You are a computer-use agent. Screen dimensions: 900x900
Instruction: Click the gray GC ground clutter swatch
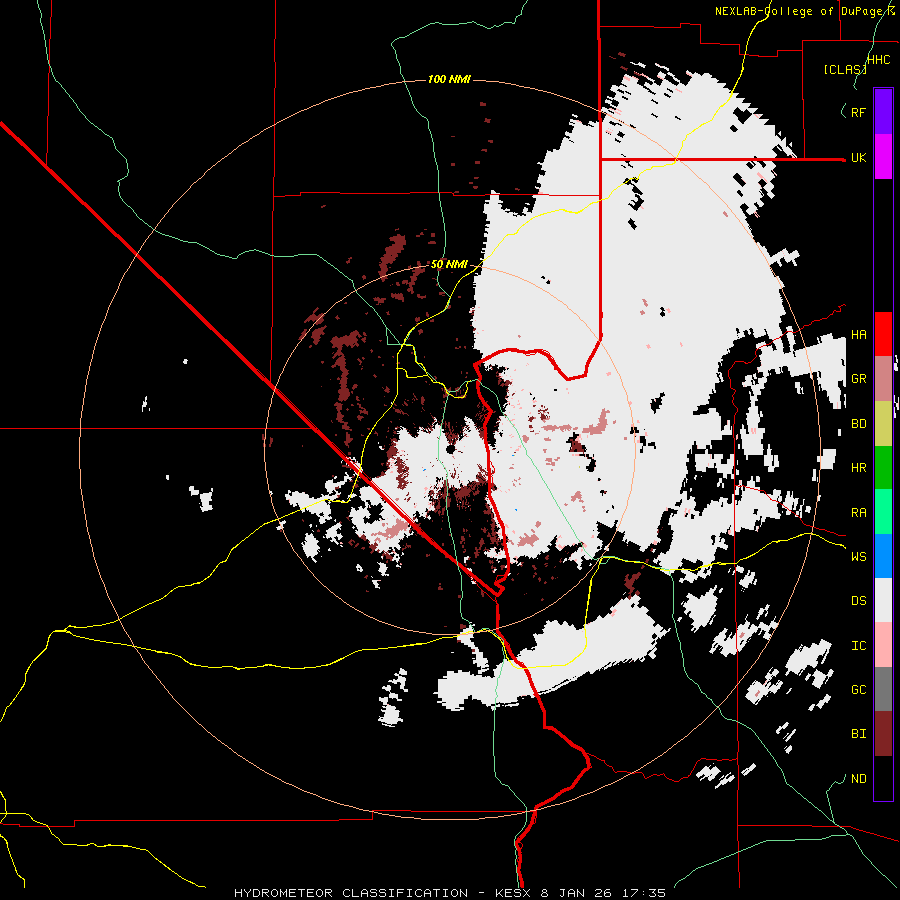pos(883,689)
